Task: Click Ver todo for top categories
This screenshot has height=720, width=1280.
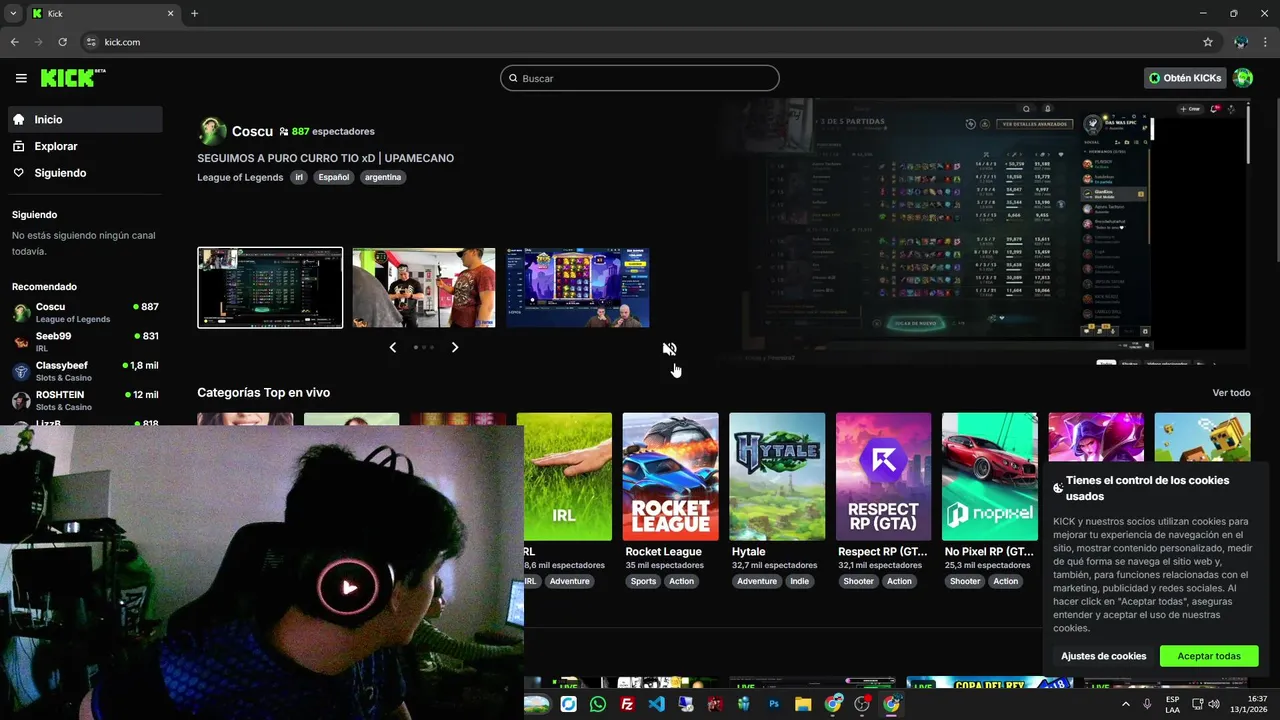Action: (1231, 393)
